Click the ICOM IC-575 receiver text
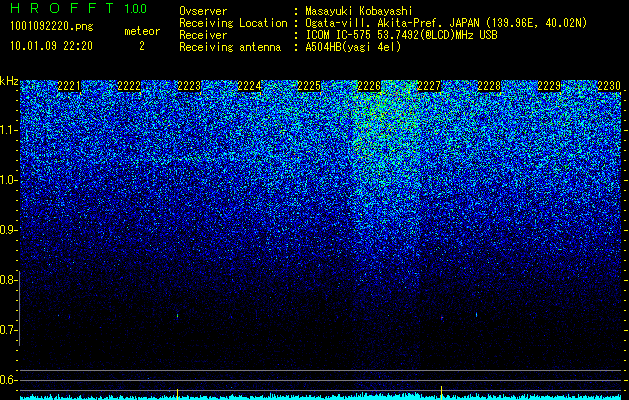 pos(401,35)
